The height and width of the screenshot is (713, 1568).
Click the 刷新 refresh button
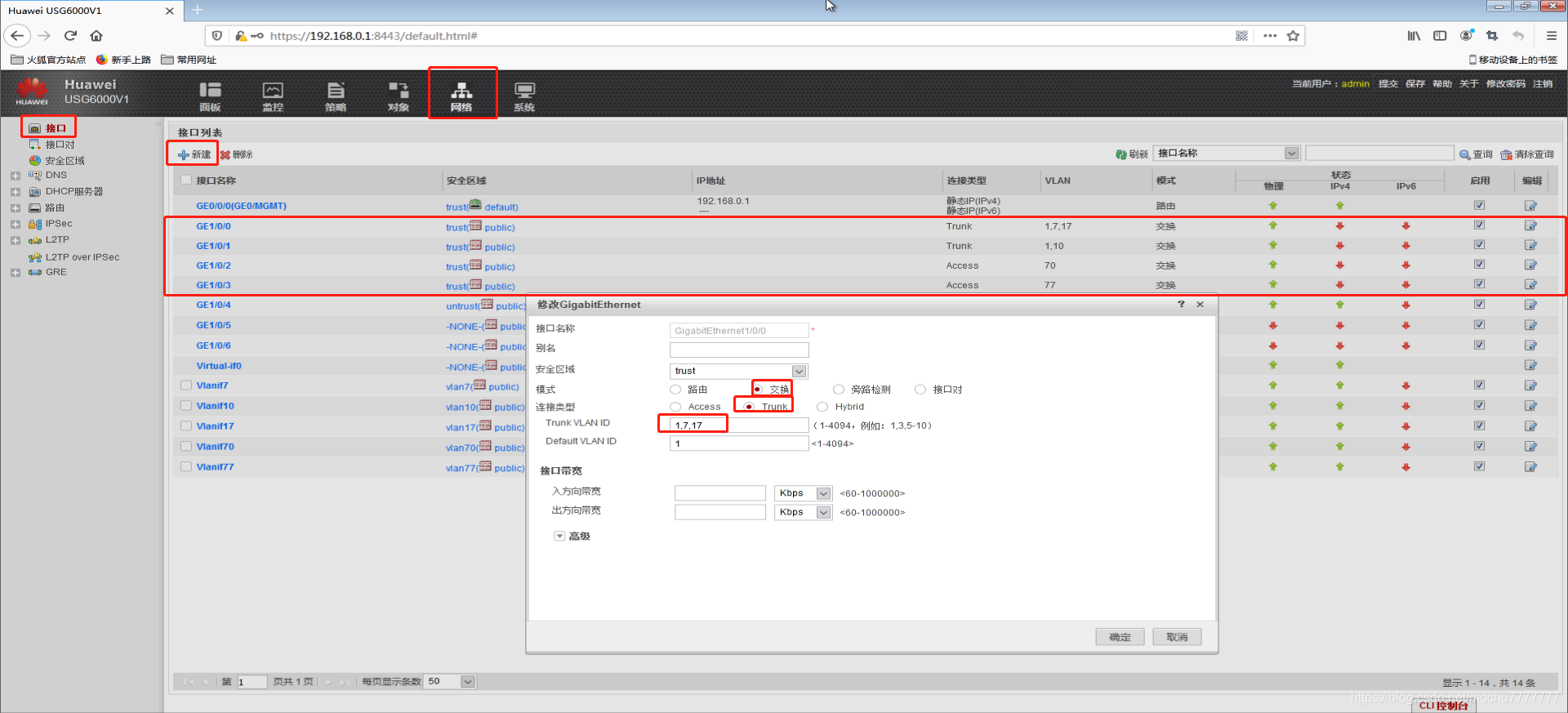[x=1132, y=154]
